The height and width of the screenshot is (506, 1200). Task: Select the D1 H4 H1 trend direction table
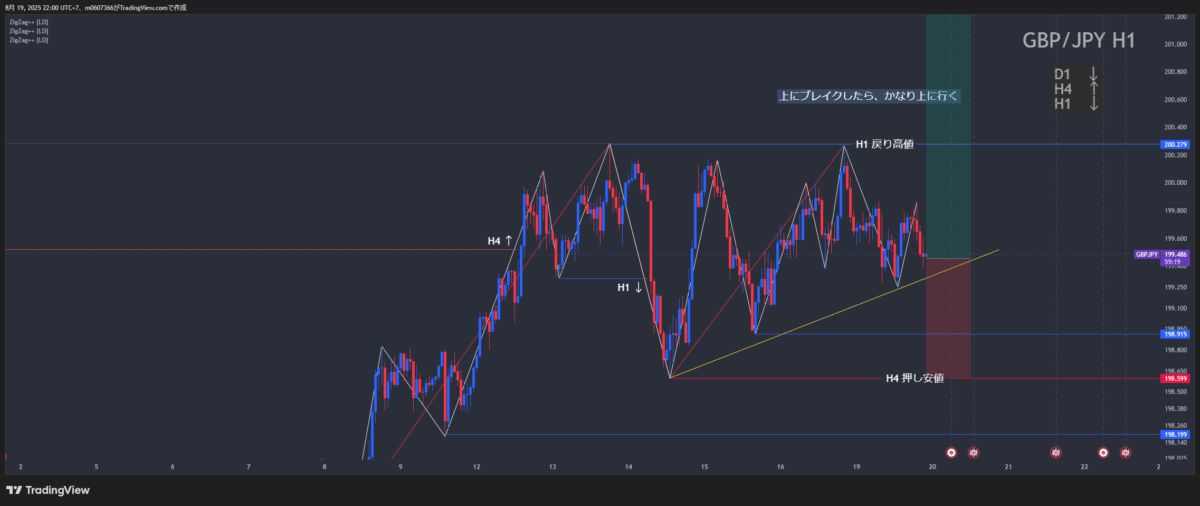coord(1076,89)
